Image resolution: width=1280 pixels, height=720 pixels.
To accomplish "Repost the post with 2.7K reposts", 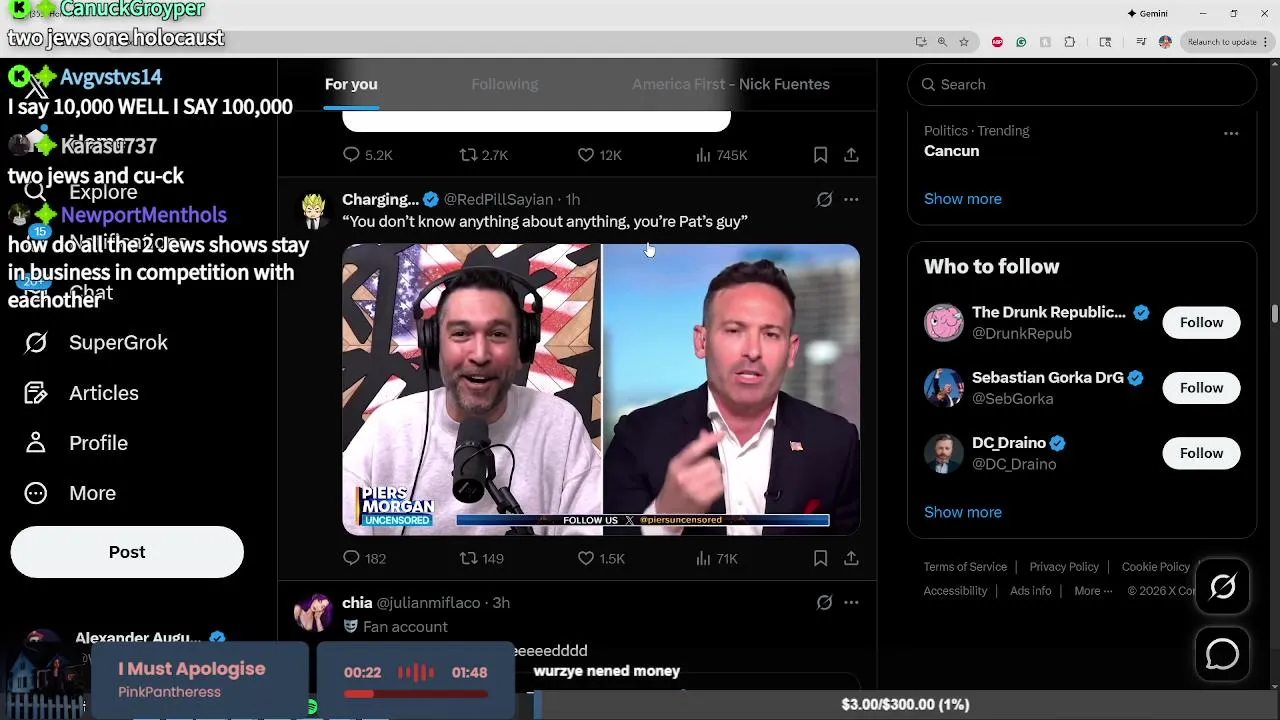I will (x=484, y=155).
